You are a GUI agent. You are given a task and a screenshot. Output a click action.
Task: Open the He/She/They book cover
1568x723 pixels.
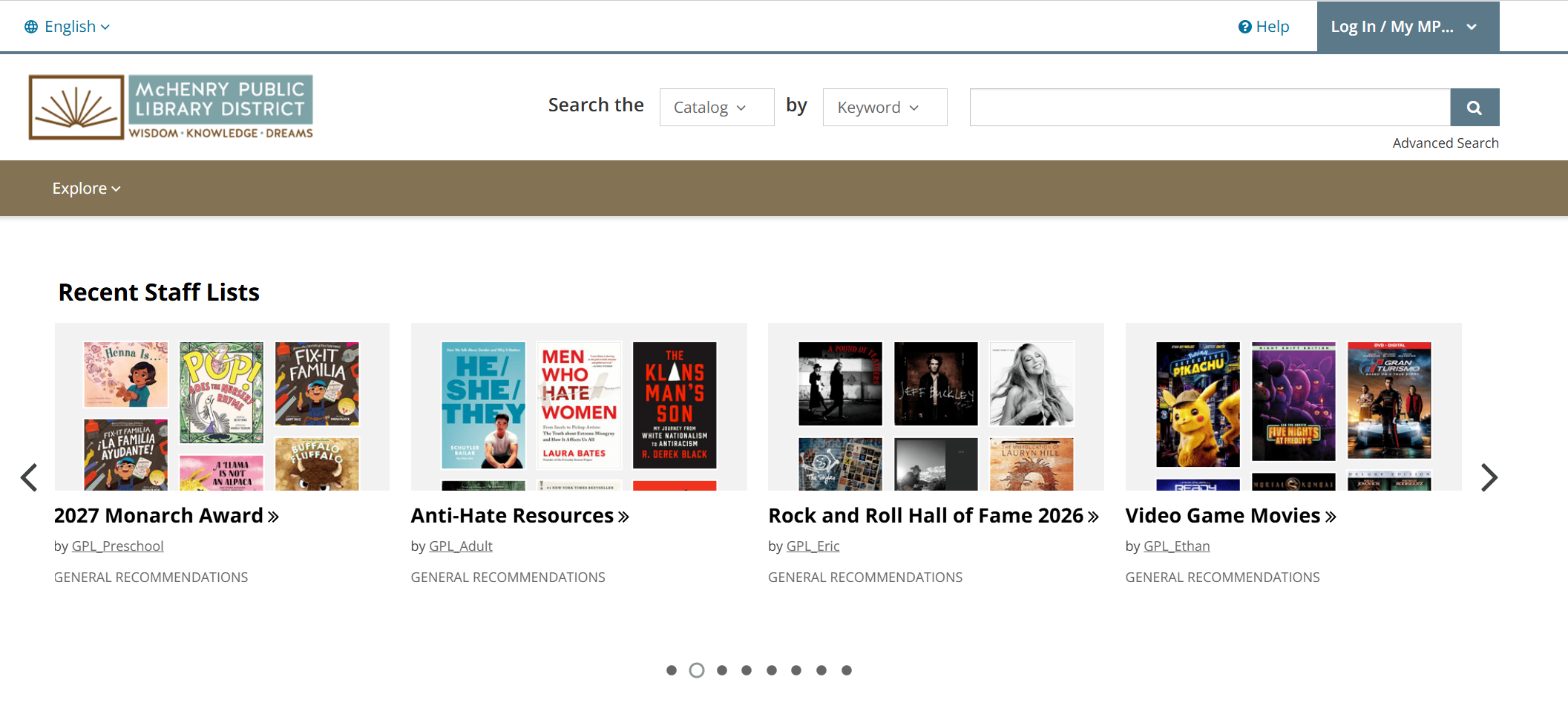click(483, 405)
